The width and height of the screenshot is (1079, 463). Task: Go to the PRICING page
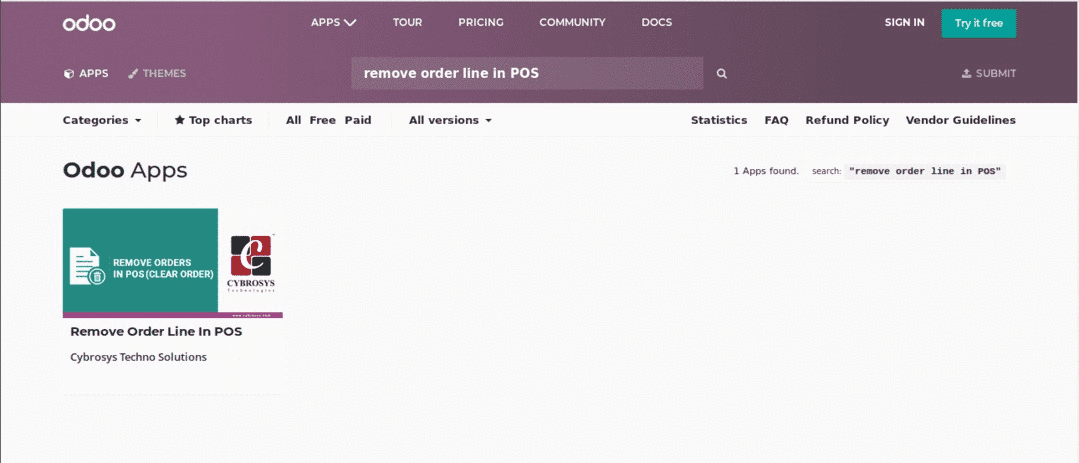tap(481, 22)
